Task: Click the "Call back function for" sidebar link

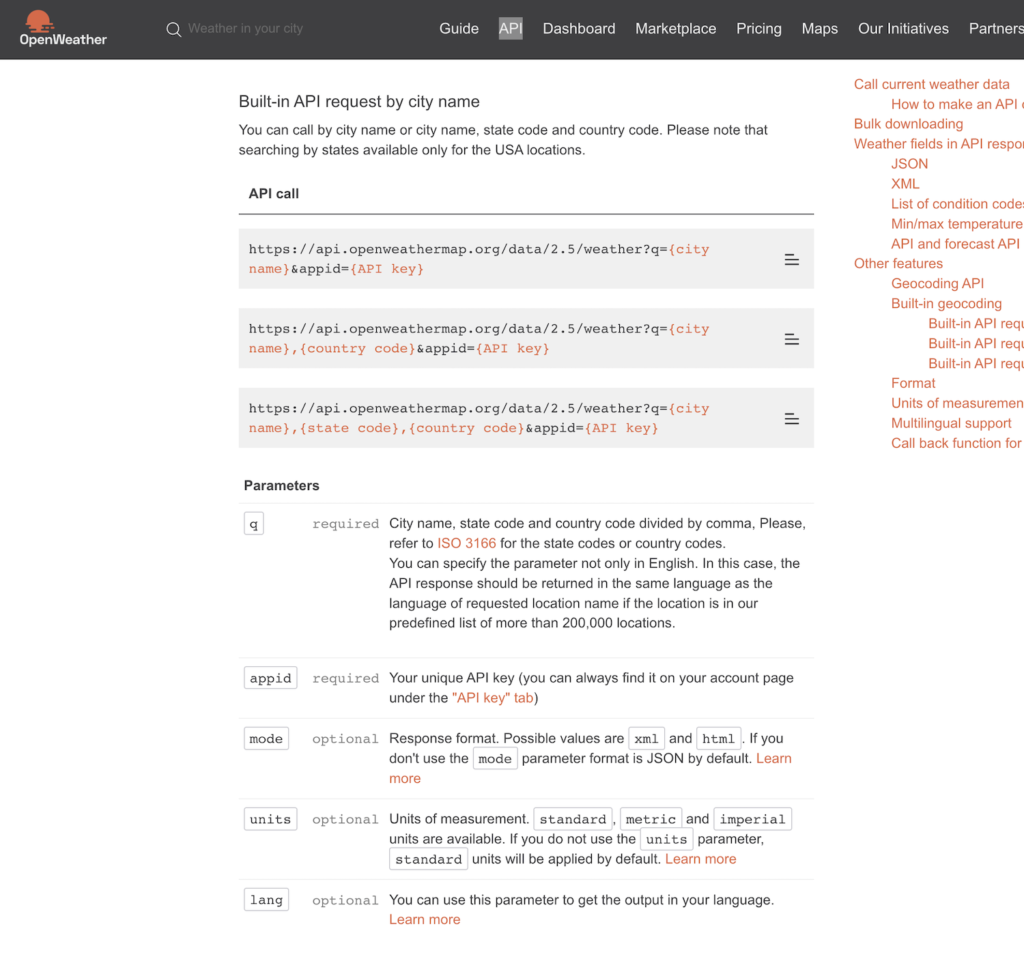Action: pyautogui.click(x=956, y=444)
